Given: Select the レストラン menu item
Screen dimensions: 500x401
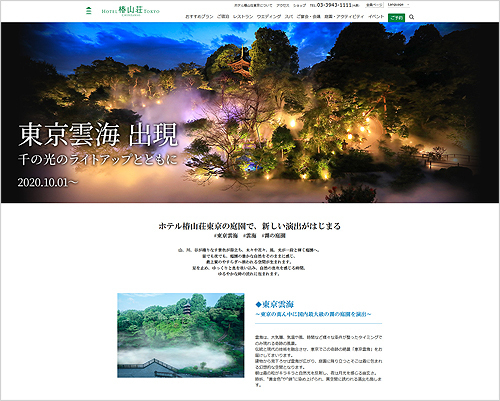Looking at the screenshot, I should tap(243, 17).
